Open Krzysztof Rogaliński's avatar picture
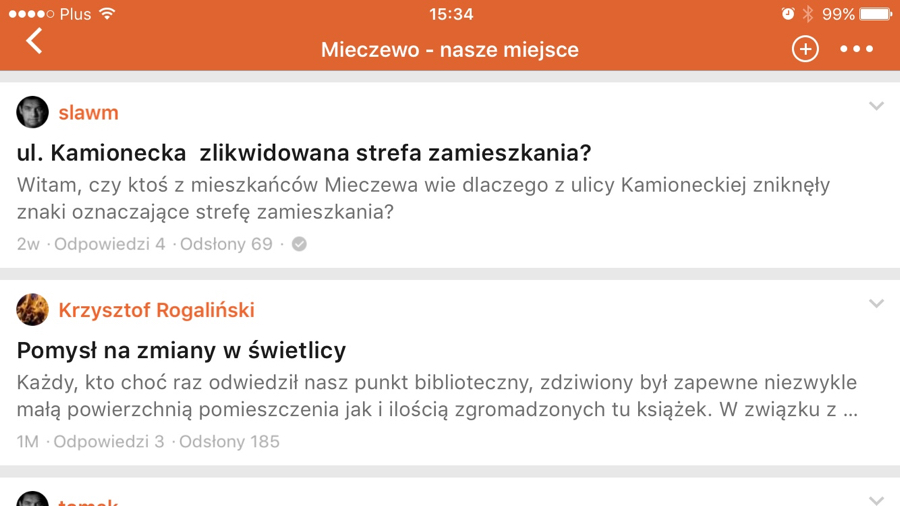This screenshot has height=506, width=900. pos(32,310)
